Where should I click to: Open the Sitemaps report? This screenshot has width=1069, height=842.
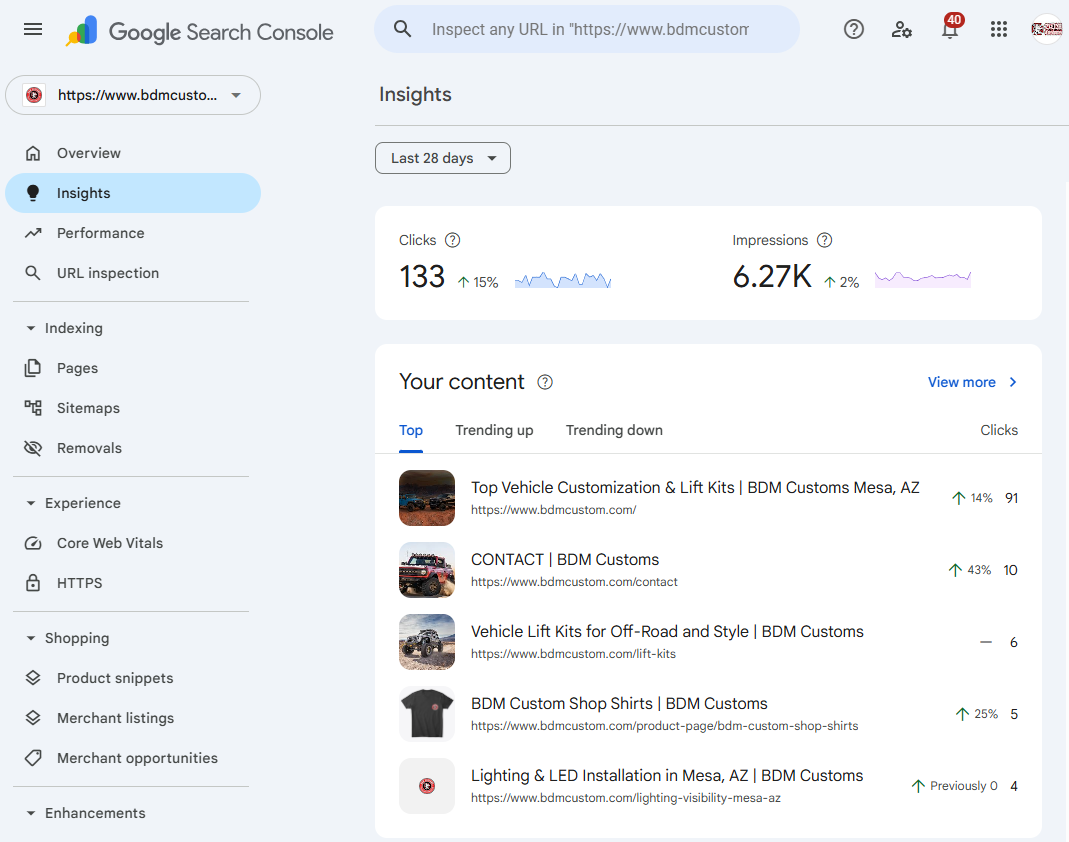133,408
